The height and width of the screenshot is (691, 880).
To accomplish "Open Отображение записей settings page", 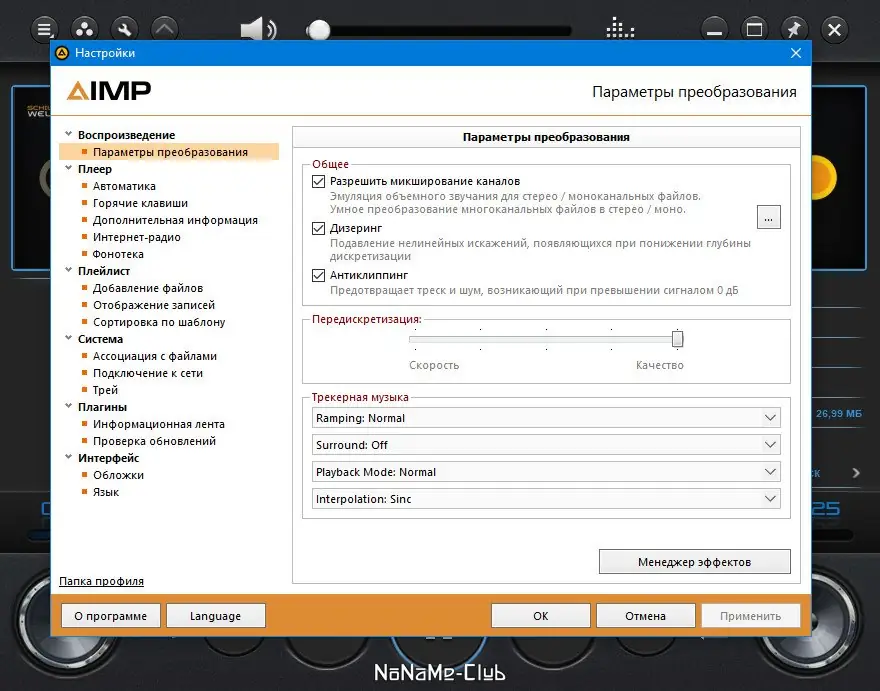I will coord(154,305).
